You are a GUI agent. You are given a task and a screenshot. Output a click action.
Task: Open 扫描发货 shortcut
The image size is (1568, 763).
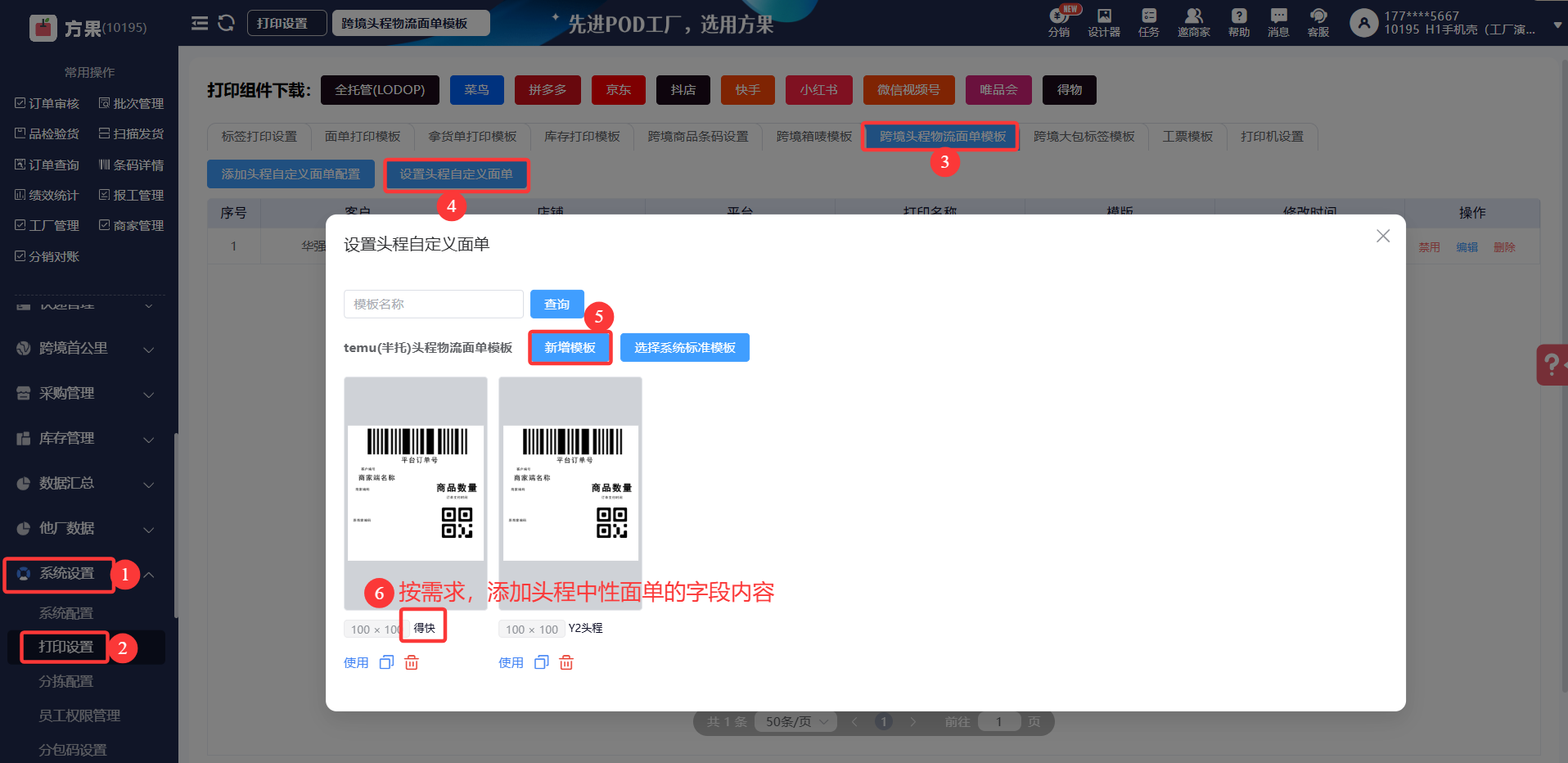point(132,133)
